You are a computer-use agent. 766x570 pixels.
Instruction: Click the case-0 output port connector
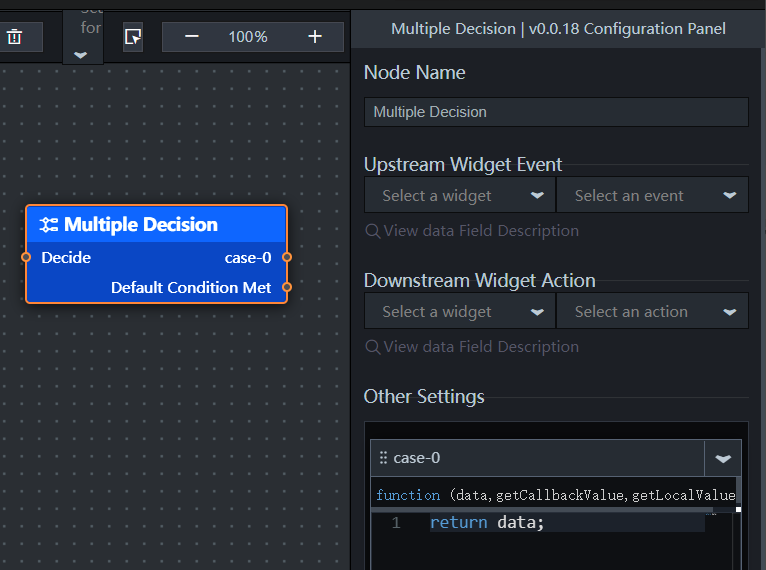pyautogui.click(x=287, y=257)
